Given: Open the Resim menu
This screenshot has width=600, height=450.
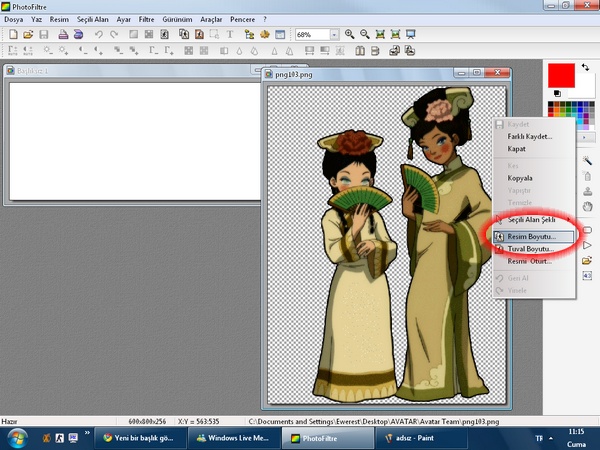Looking at the screenshot, I should (59, 20).
